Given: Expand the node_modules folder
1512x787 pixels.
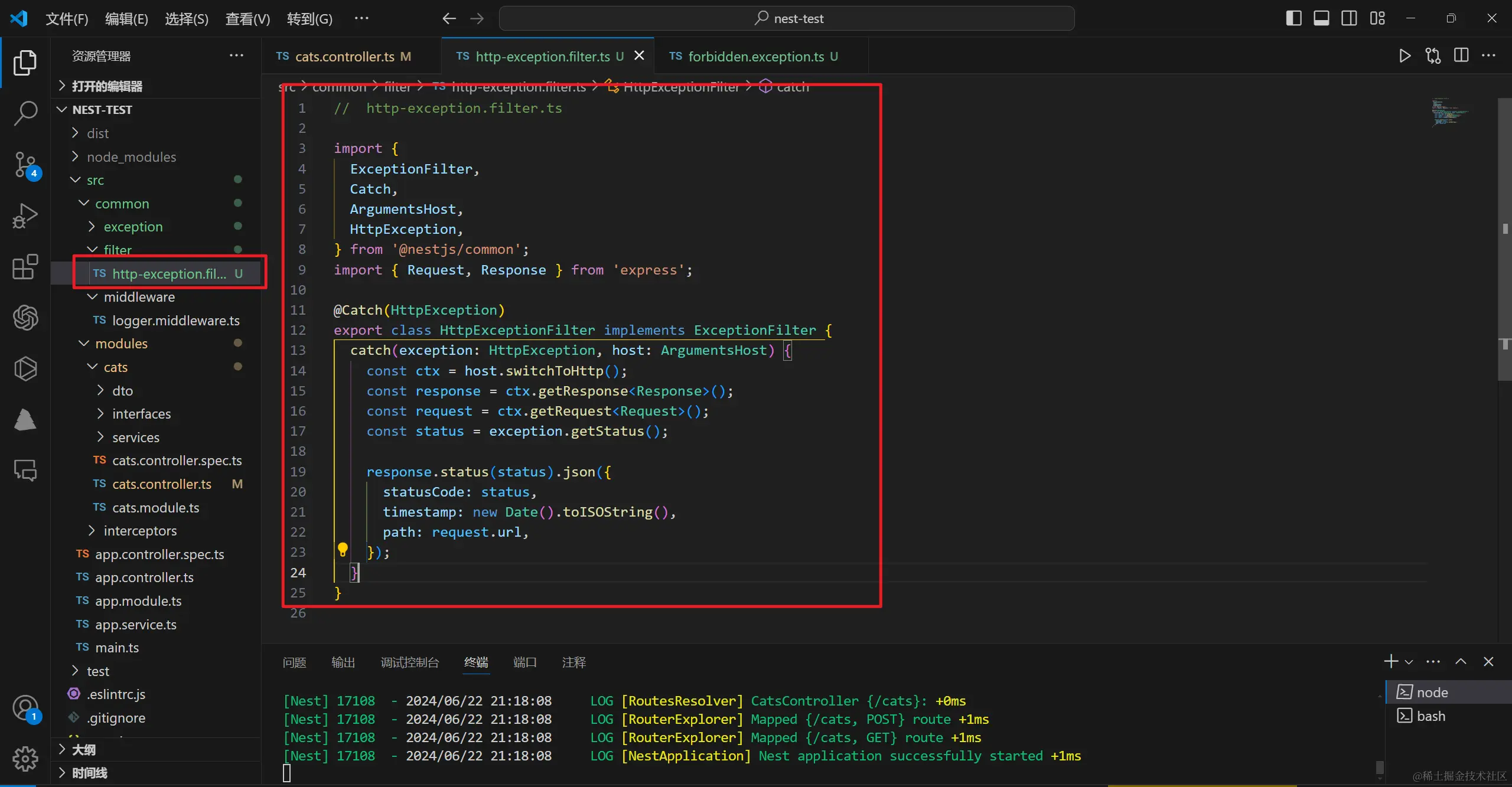Looking at the screenshot, I should click(x=156, y=157).
